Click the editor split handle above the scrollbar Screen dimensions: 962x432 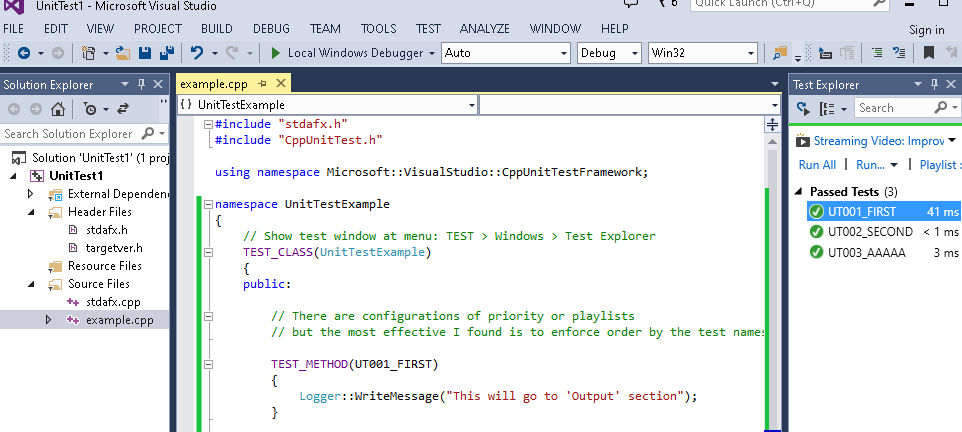tap(772, 125)
